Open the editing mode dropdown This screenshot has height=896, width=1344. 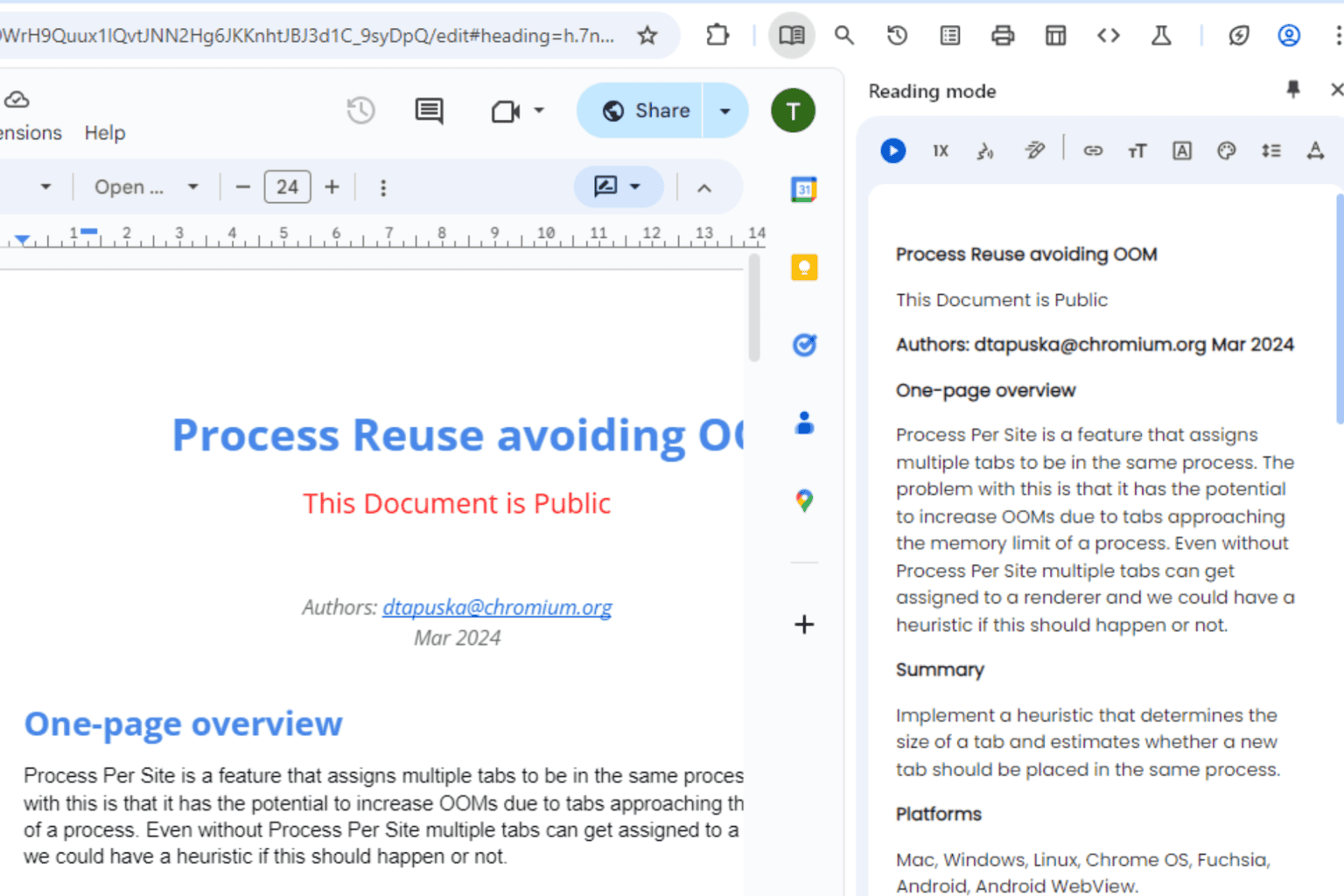point(618,186)
